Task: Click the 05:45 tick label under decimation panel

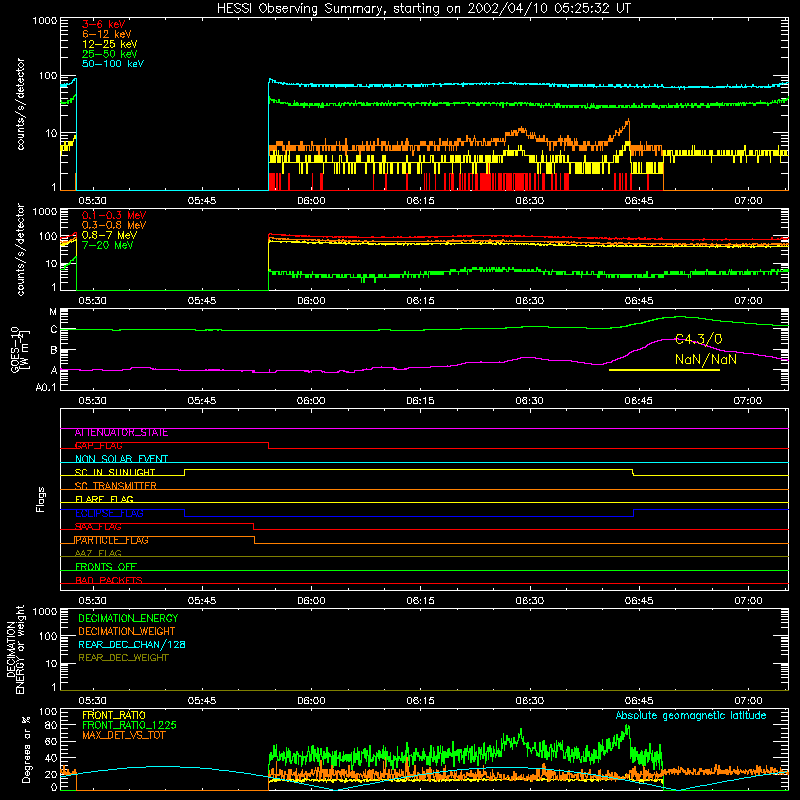Action: (202, 701)
